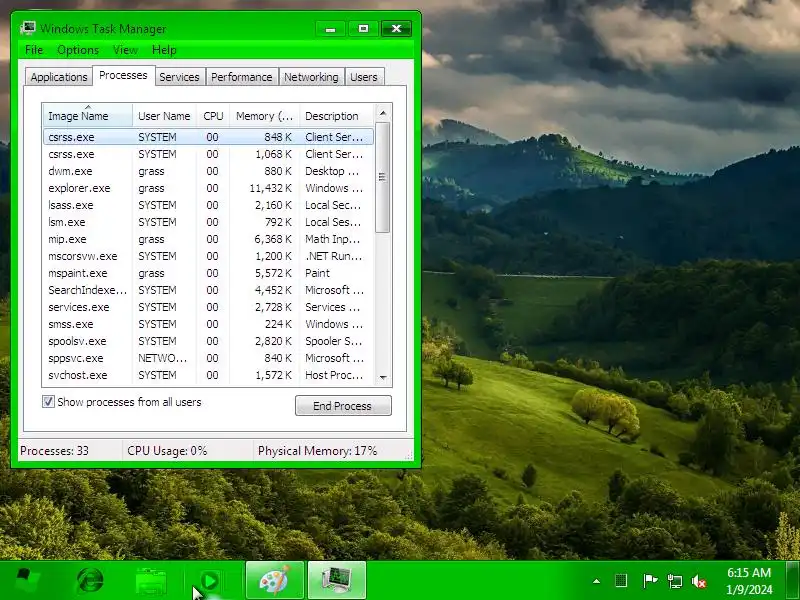The width and height of the screenshot is (800, 600).
Task: Launch Internet Explorer from the taskbar
Action: pos(90,581)
